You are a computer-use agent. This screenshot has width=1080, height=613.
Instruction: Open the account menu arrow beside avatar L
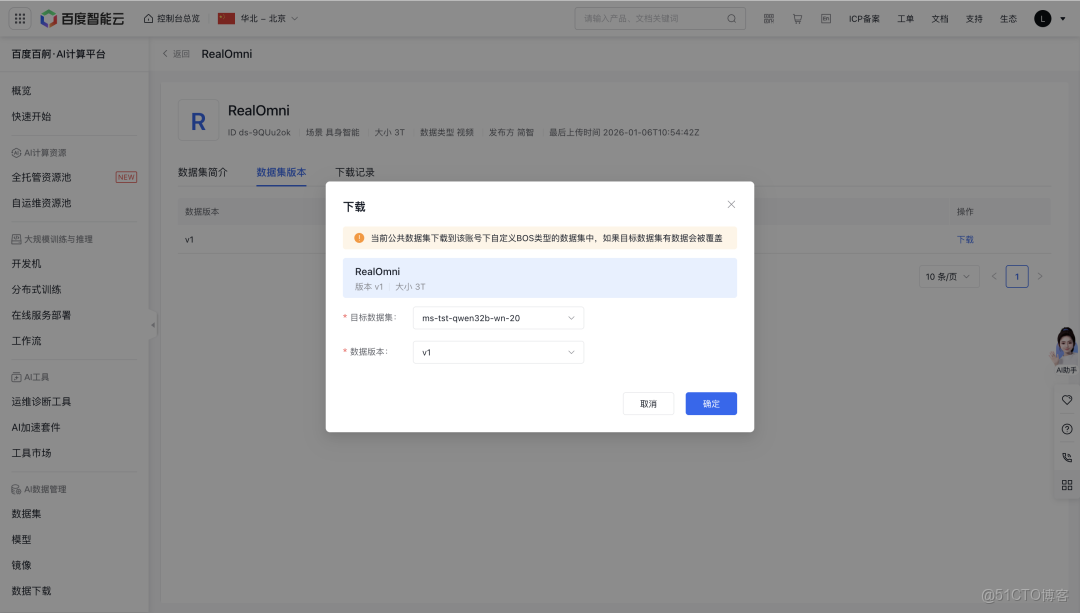(1061, 17)
